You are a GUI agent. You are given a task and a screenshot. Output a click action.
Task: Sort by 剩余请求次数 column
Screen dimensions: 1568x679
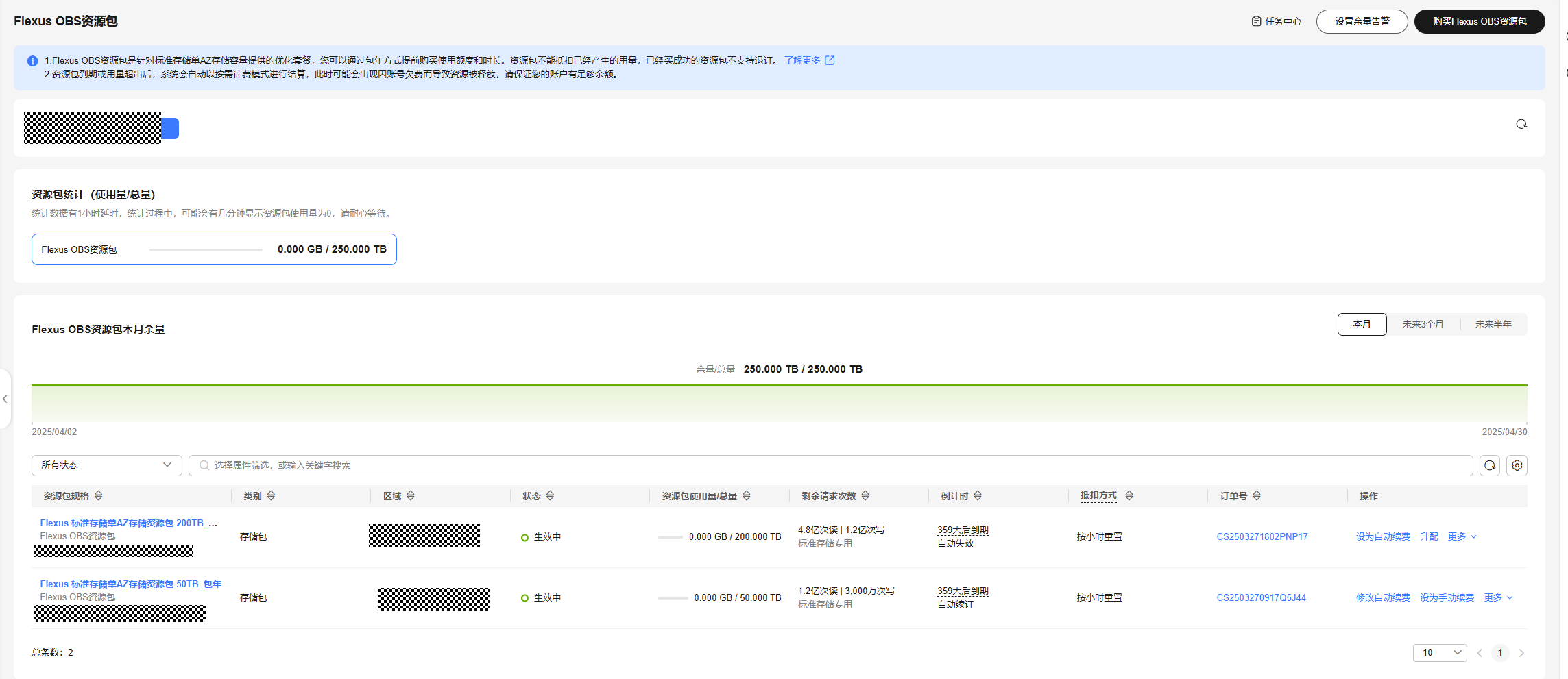tap(865, 495)
